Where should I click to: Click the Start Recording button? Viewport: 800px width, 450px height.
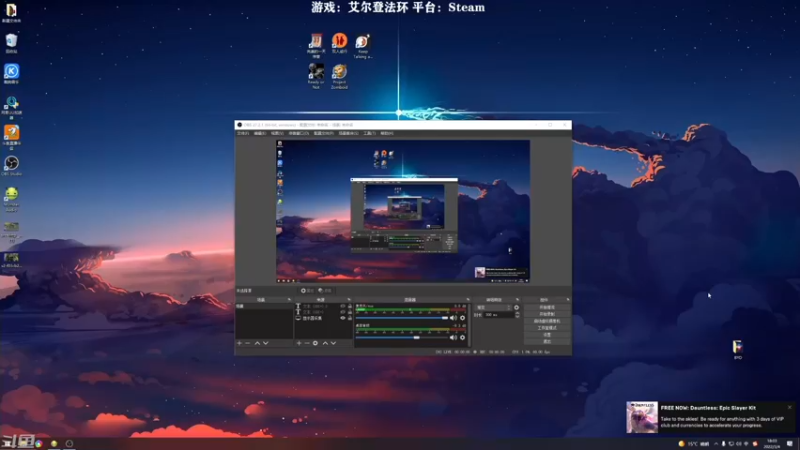tap(547, 314)
